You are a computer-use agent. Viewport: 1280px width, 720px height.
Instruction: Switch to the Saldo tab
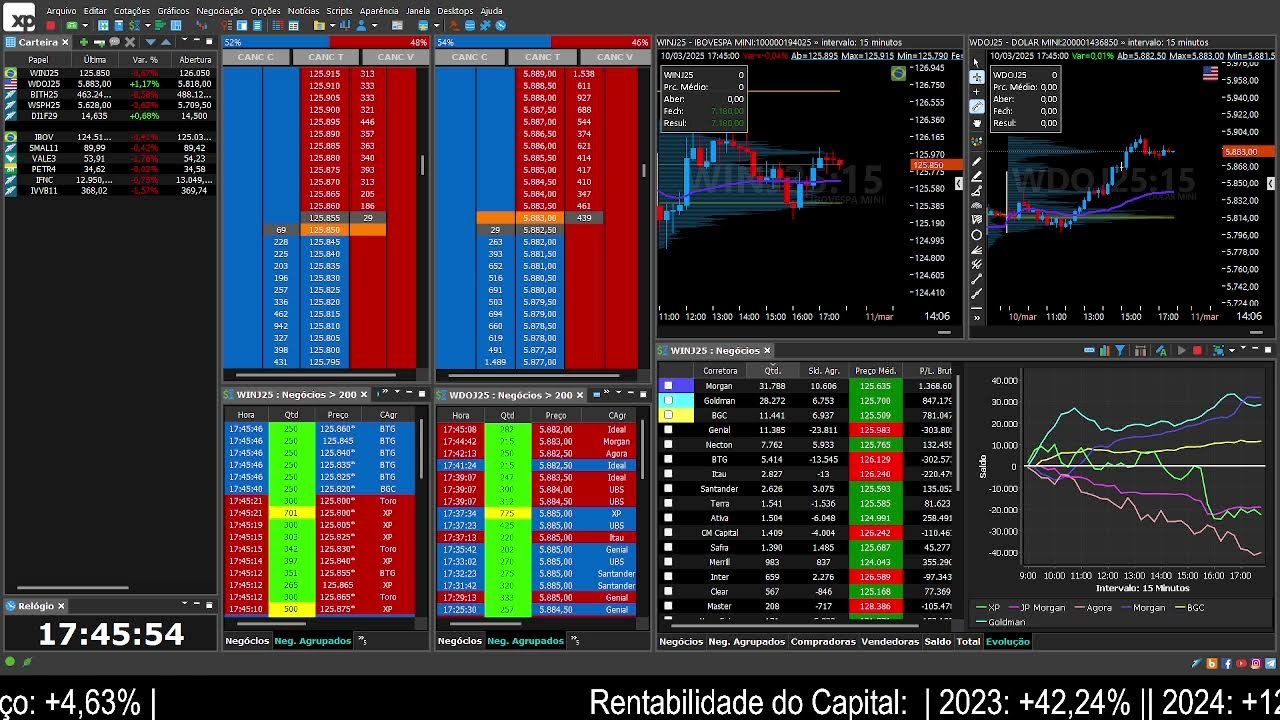tap(938, 641)
